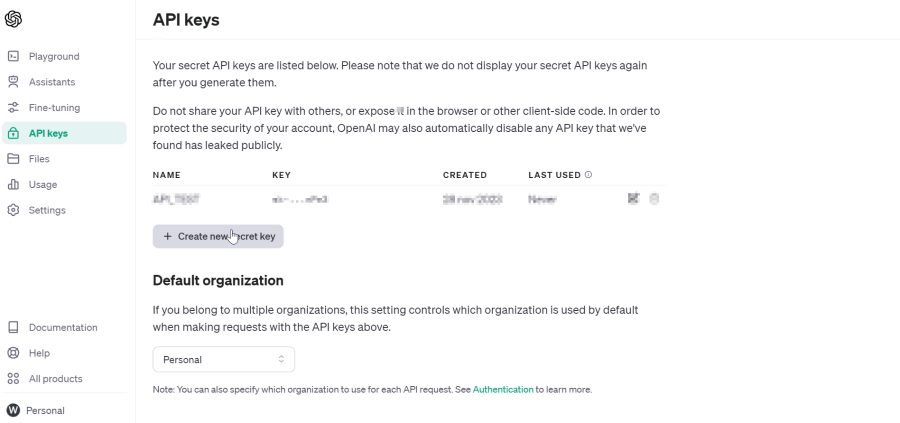Click the Settings gear icon
The width and height of the screenshot is (900, 423).
[13, 210]
